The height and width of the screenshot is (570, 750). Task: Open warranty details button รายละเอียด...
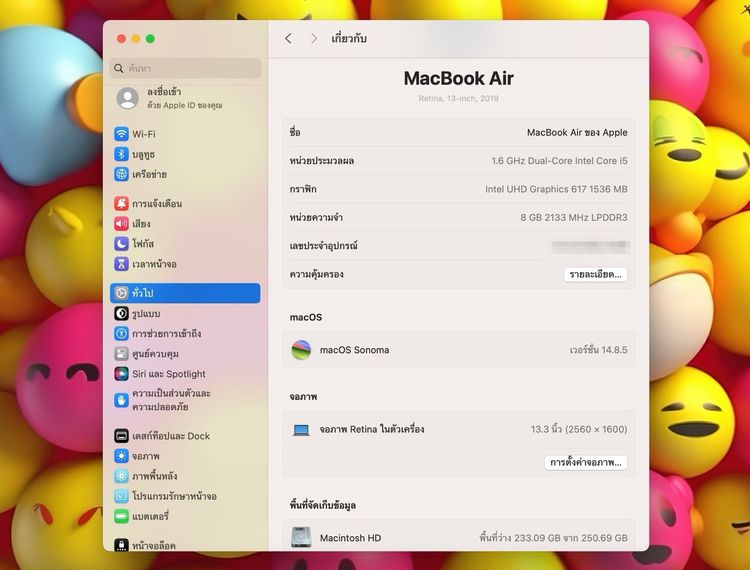[596, 274]
